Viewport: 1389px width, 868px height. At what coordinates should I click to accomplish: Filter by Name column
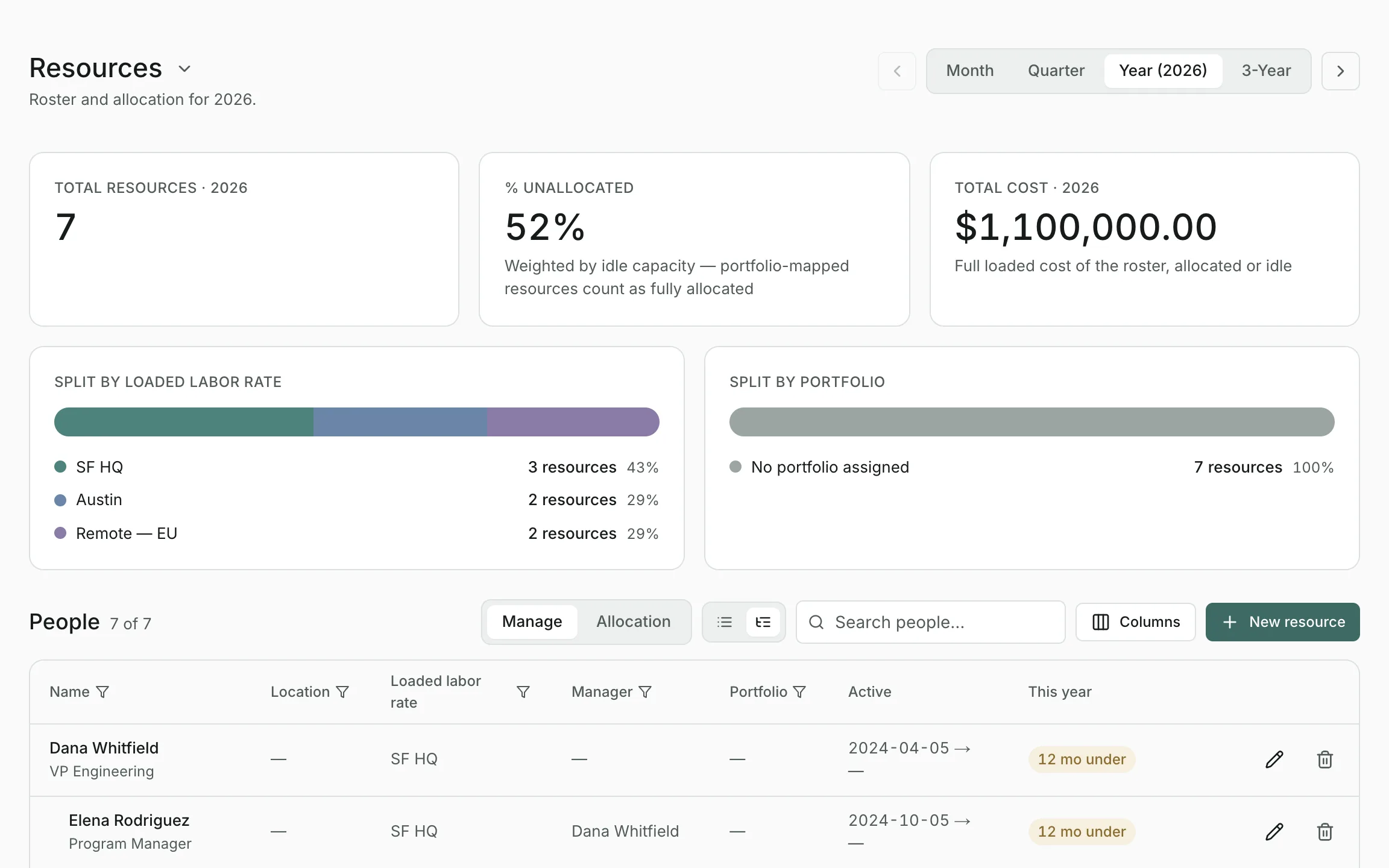pyautogui.click(x=102, y=692)
